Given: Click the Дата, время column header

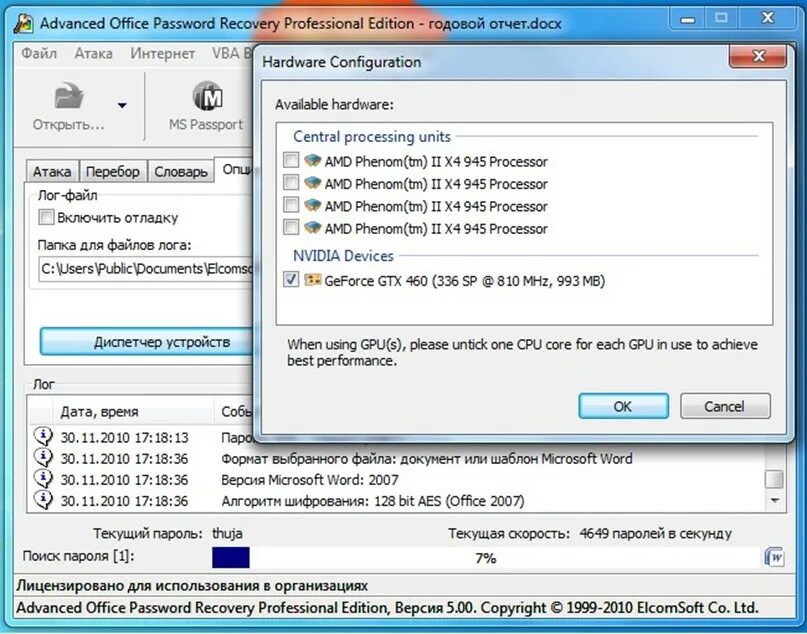Looking at the screenshot, I should (x=133, y=412).
